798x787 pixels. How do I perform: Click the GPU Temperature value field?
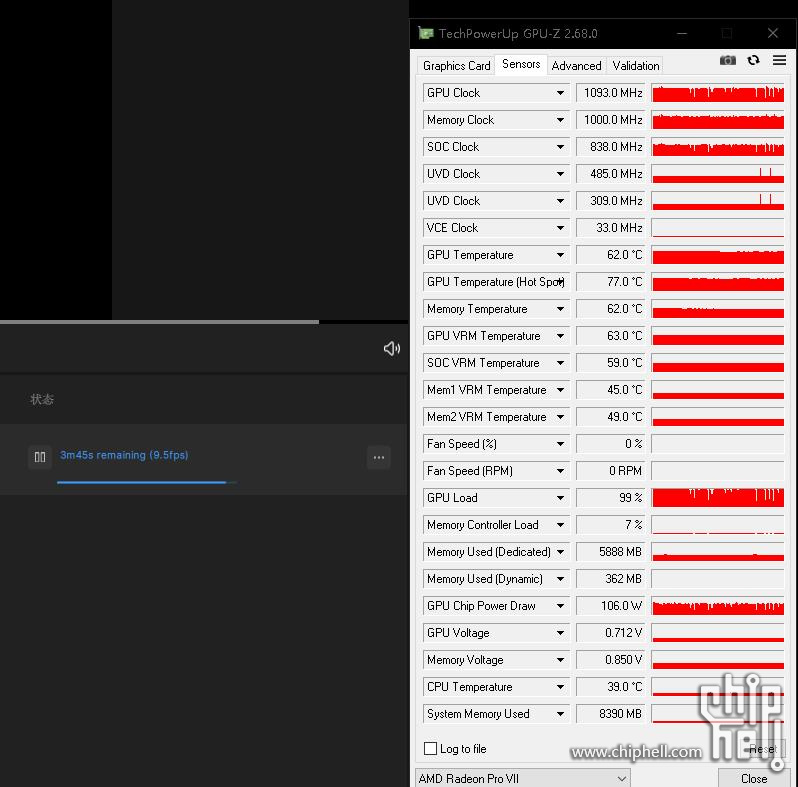tap(610, 255)
